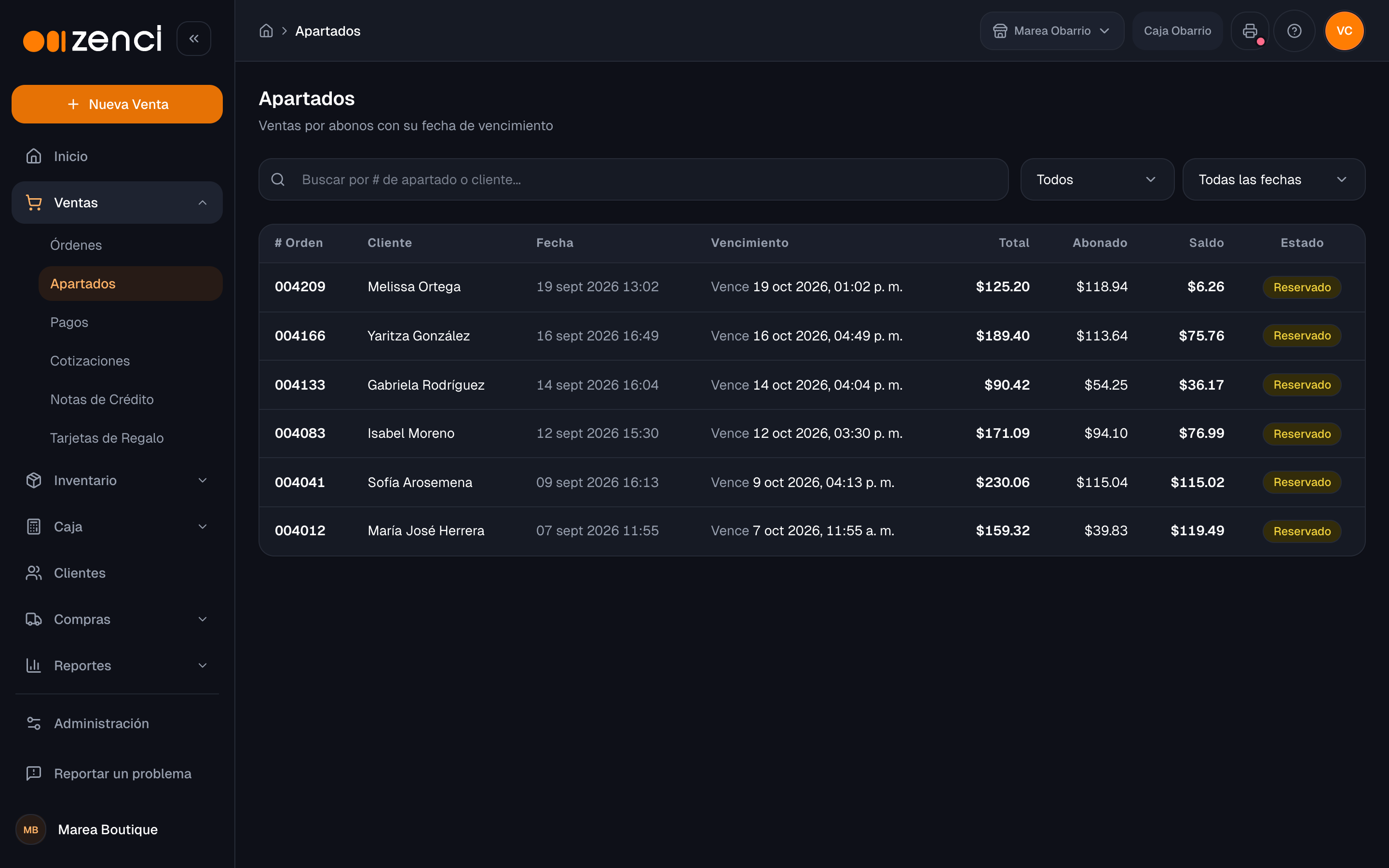Start a Nueva Venta
The width and height of the screenshot is (1389, 868).
tap(117, 104)
